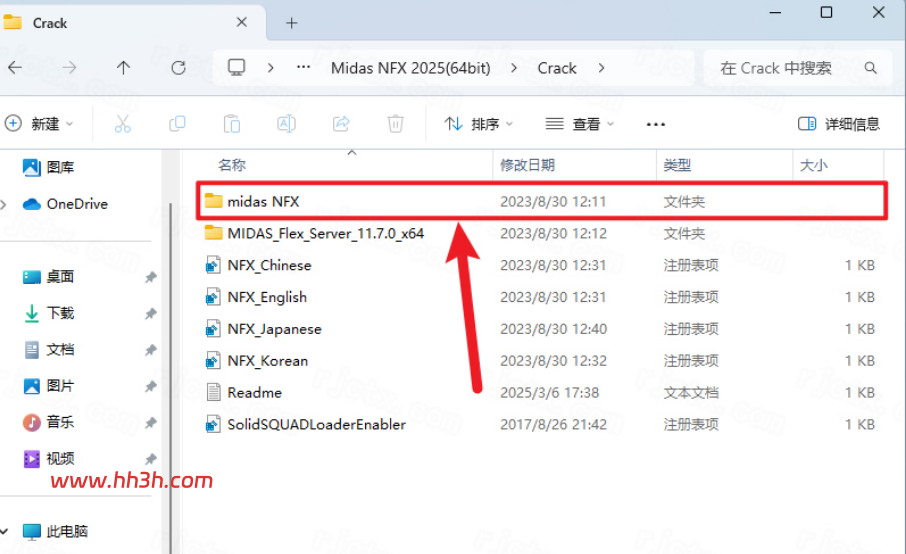Viewport: 906px width, 554px height.
Task: Open the more options ellipsis menu
Action: point(656,124)
